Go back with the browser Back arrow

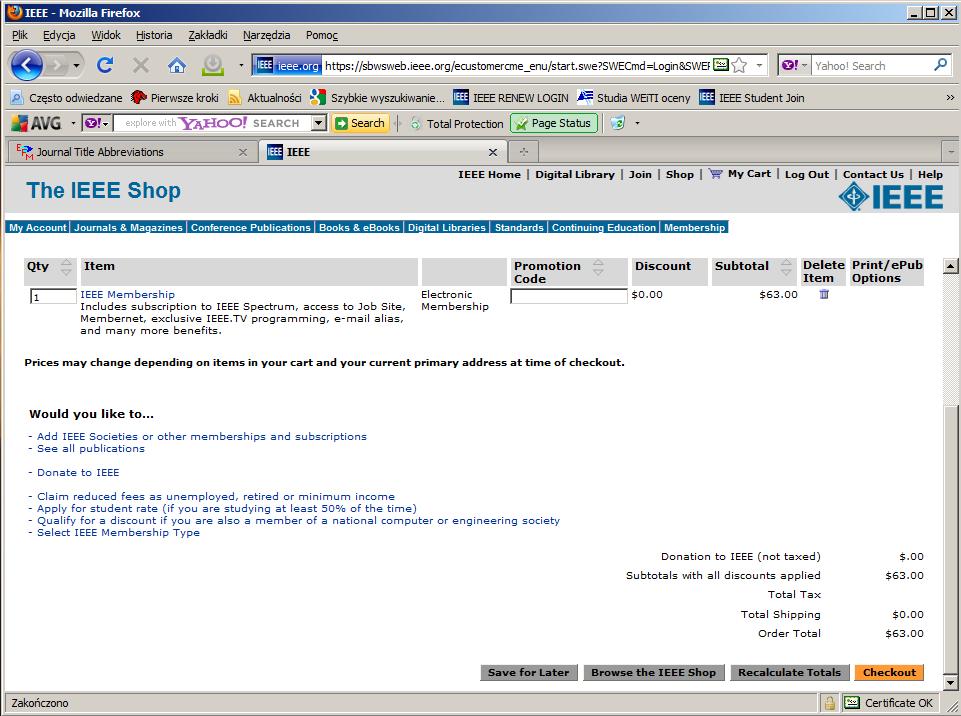tap(26, 65)
